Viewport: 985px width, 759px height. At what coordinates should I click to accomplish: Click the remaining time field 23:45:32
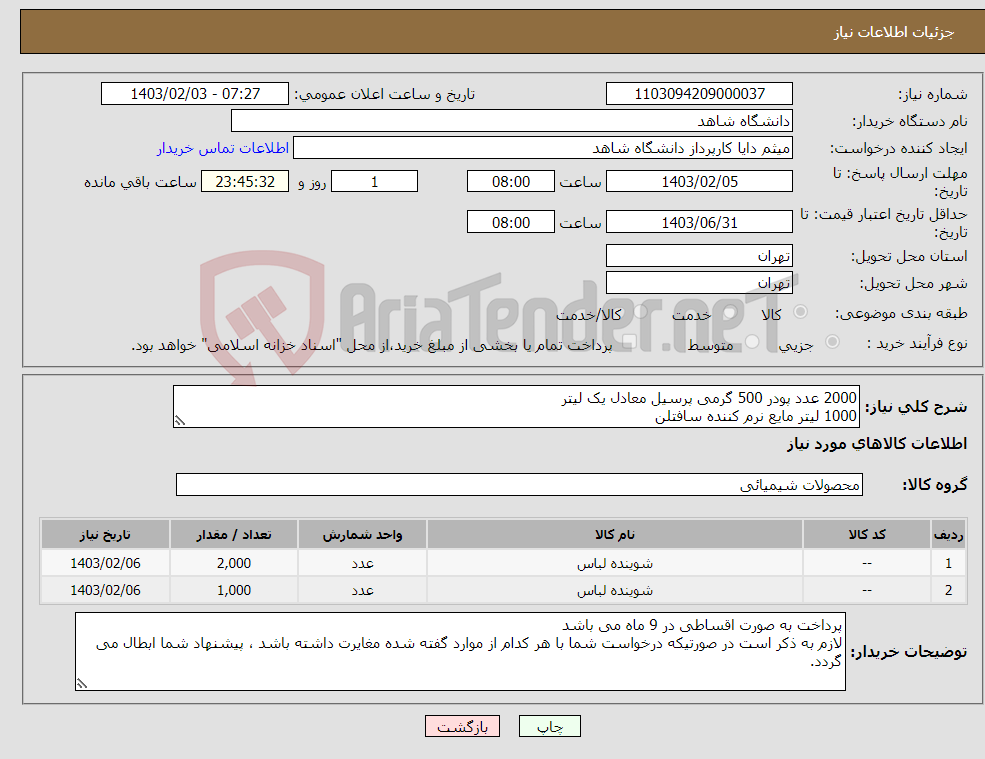click(245, 182)
